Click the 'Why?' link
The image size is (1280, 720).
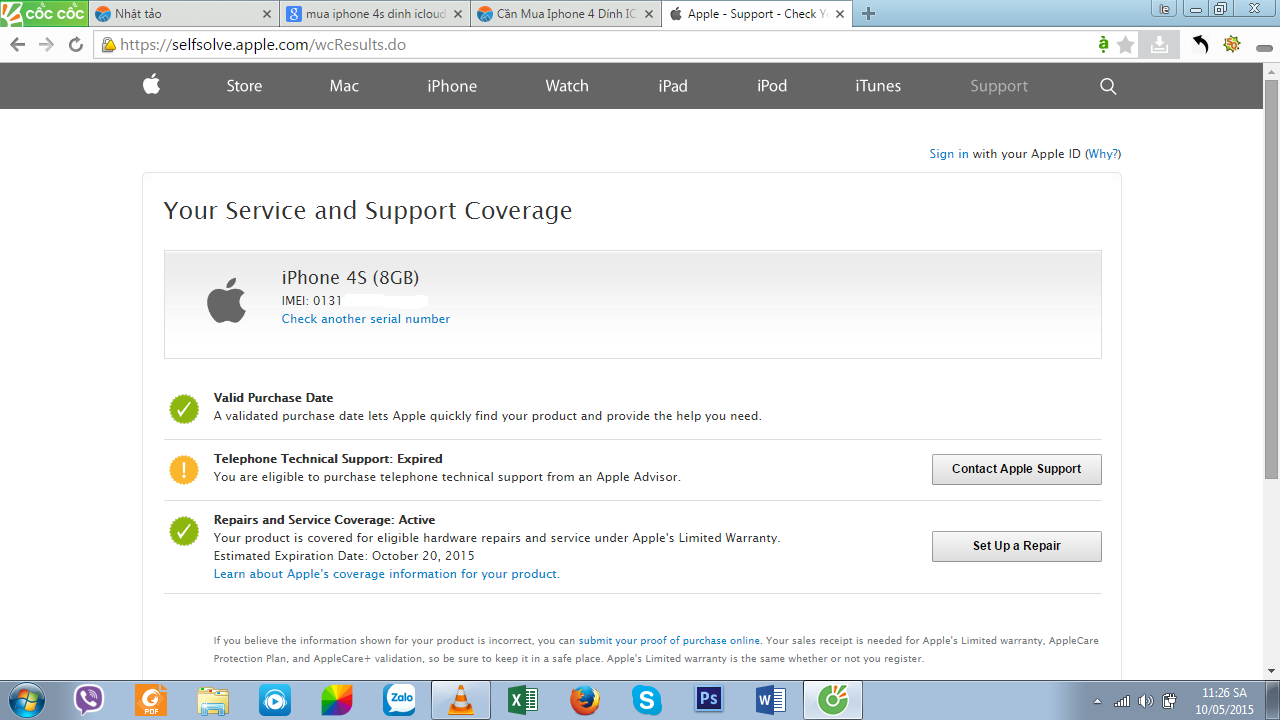pos(1103,154)
